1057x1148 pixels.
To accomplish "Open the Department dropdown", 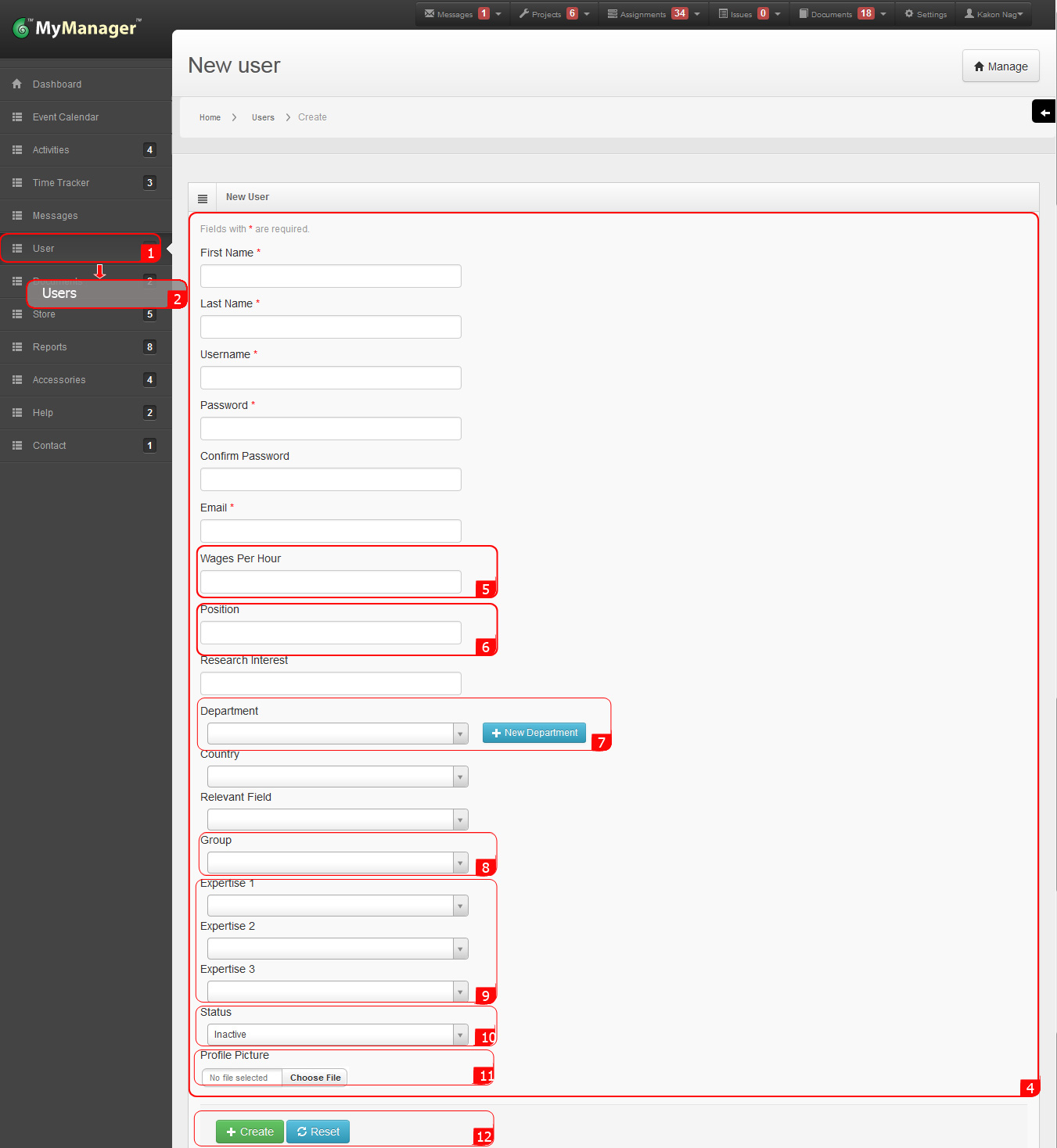I will pos(337,734).
